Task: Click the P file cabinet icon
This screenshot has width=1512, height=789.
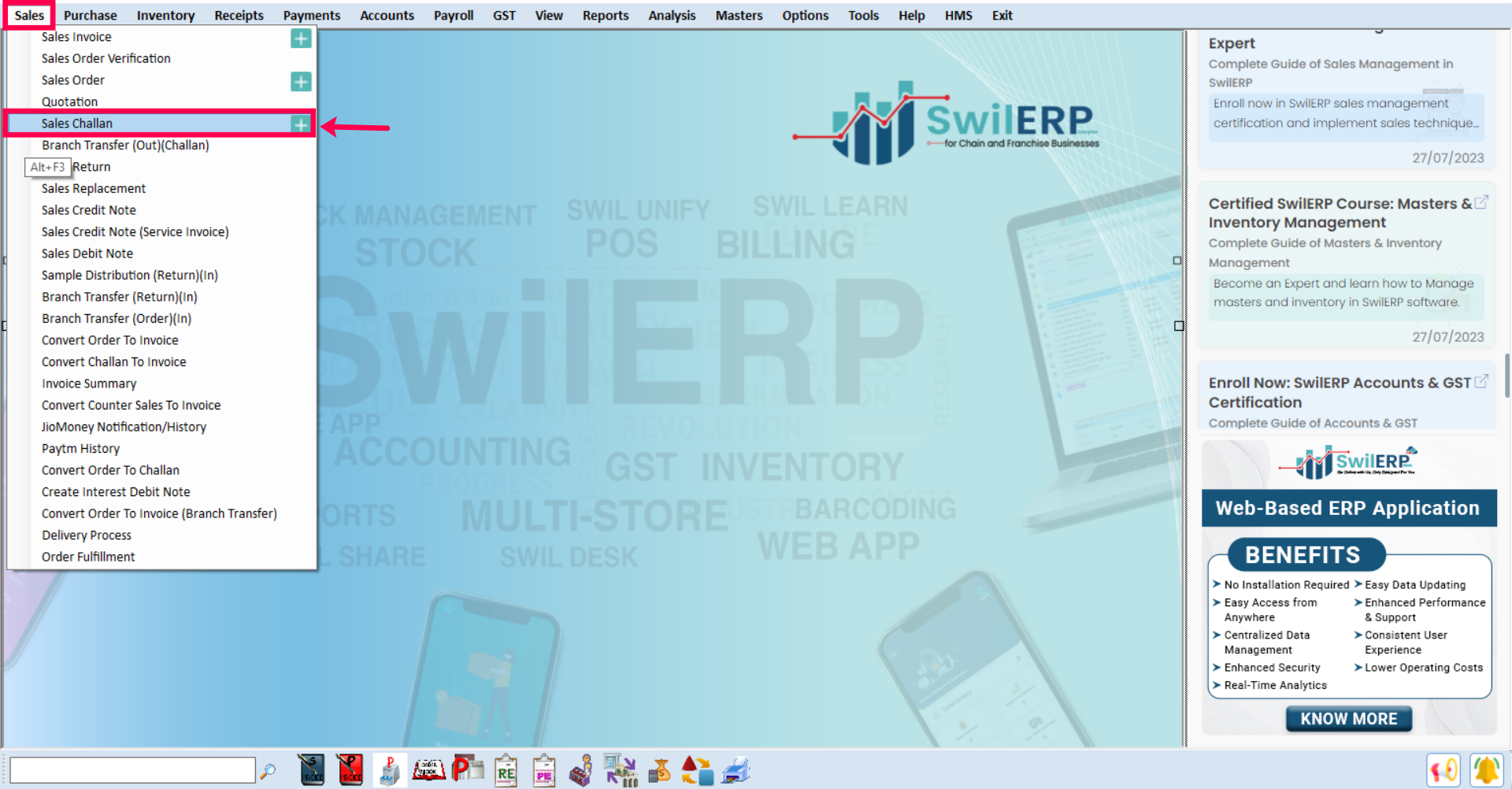Action: tap(389, 770)
